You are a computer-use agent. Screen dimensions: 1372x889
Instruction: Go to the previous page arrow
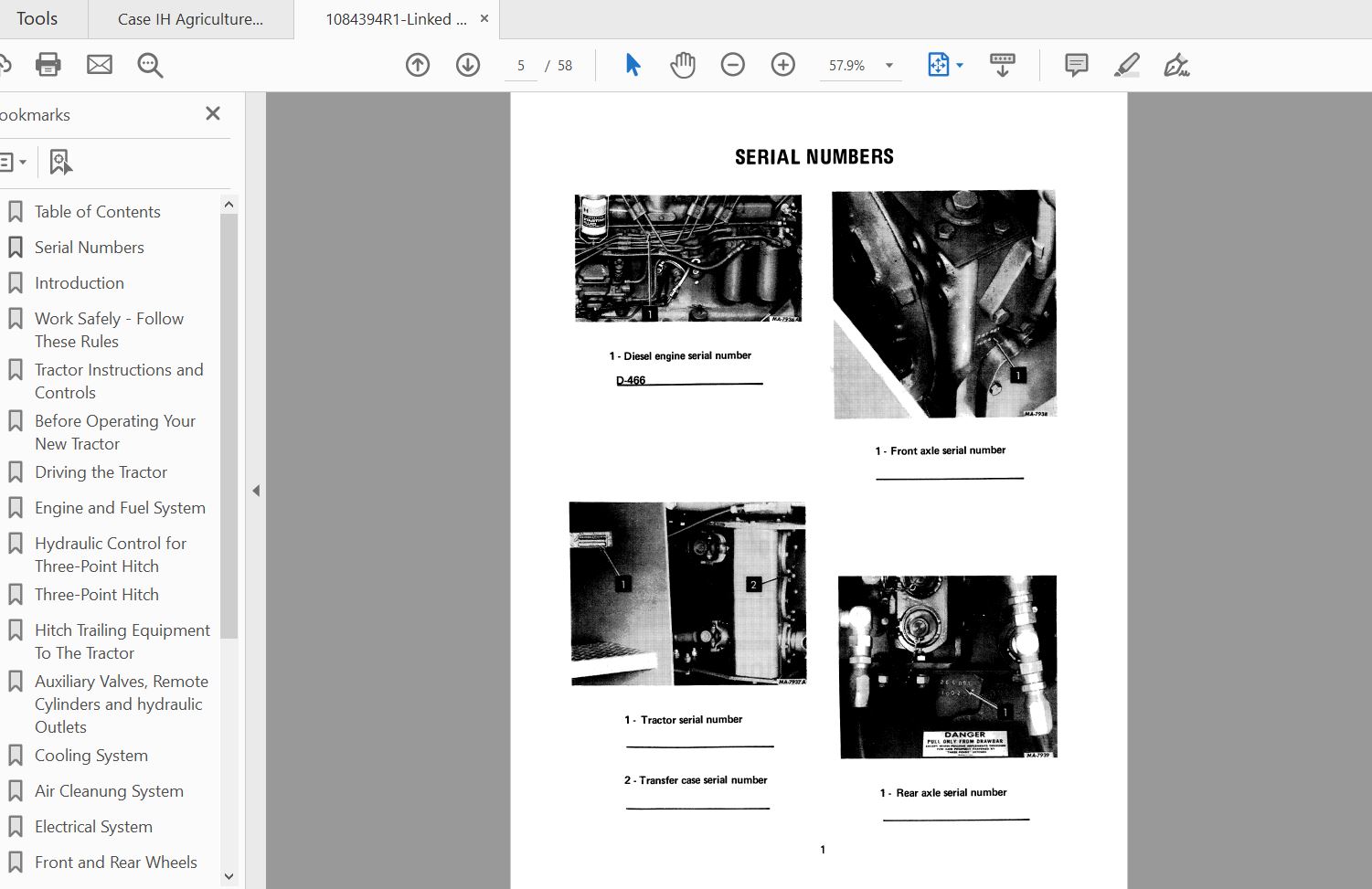pyautogui.click(x=418, y=65)
